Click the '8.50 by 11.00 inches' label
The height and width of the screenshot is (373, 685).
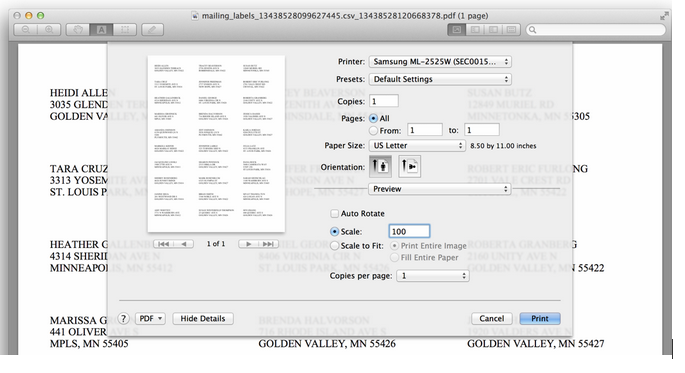[x=503, y=146]
